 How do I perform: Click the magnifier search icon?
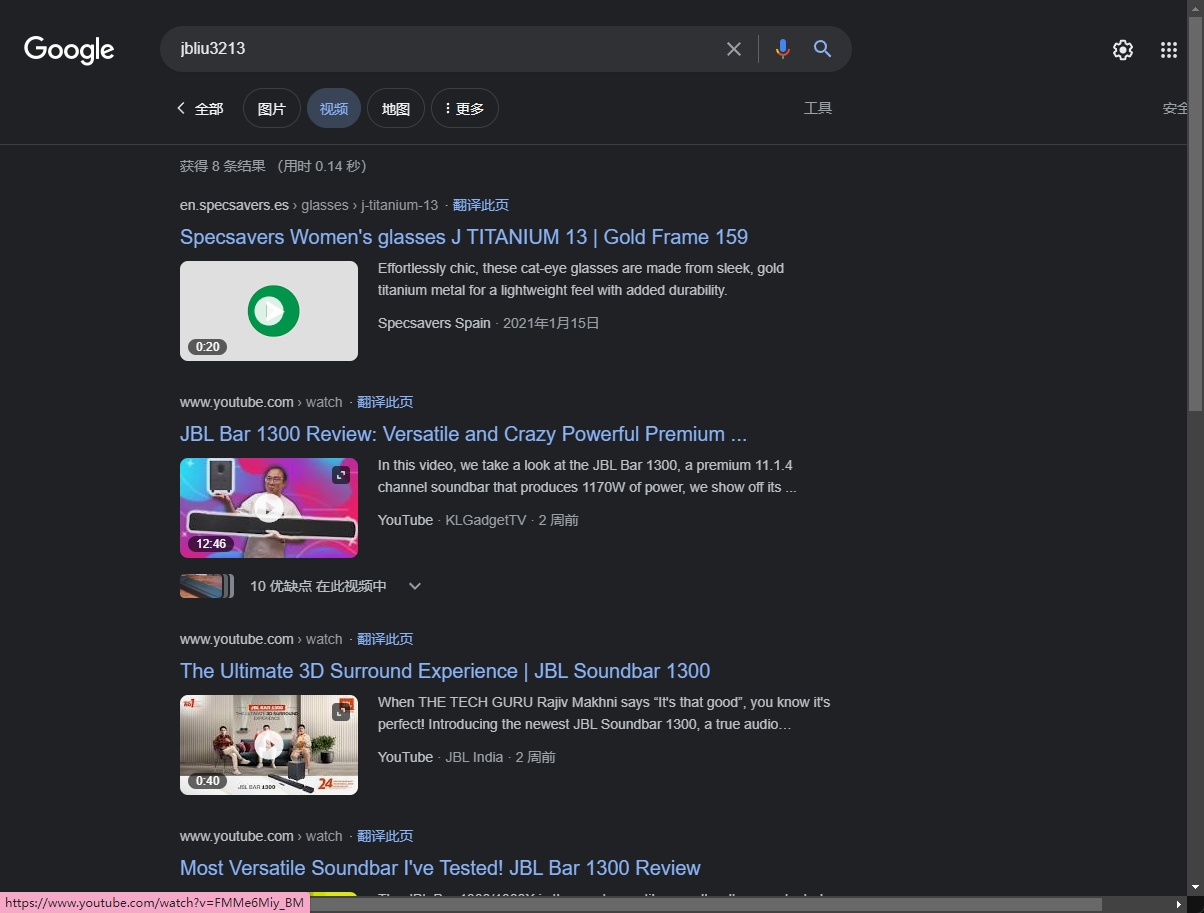[x=822, y=49]
